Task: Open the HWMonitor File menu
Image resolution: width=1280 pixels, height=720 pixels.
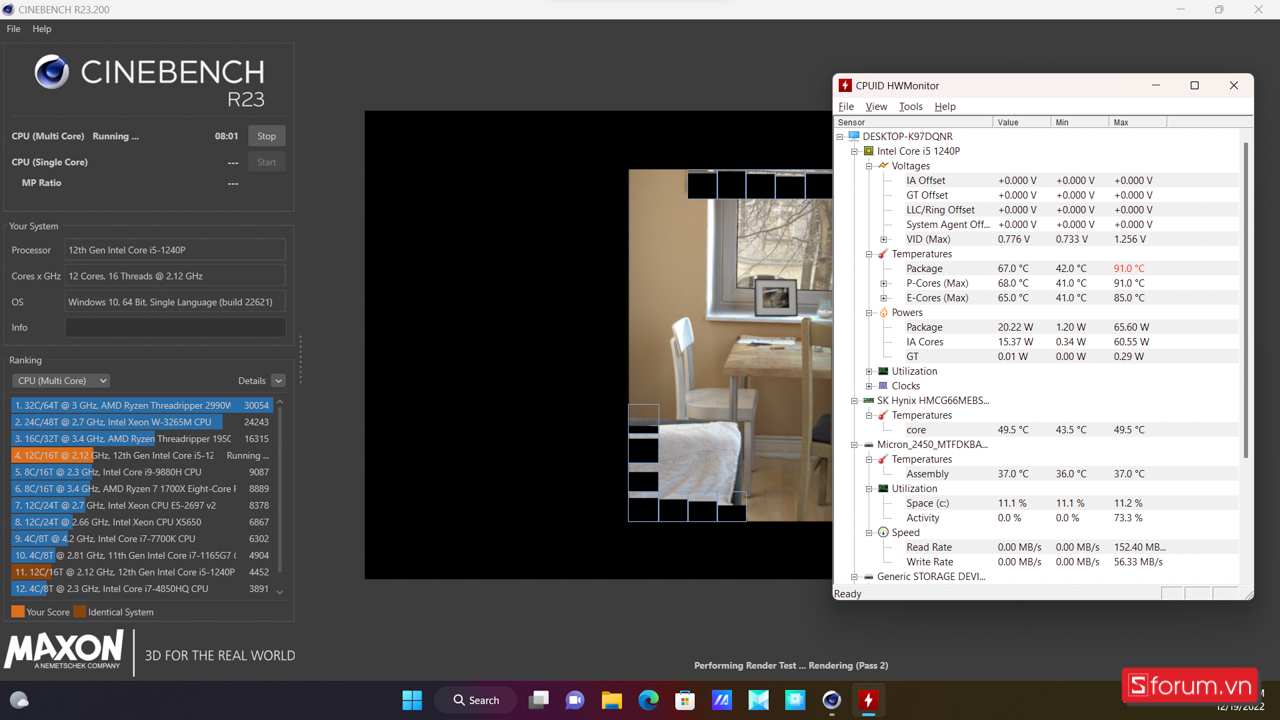Action: pyautogui.click(x=846, y=106)
